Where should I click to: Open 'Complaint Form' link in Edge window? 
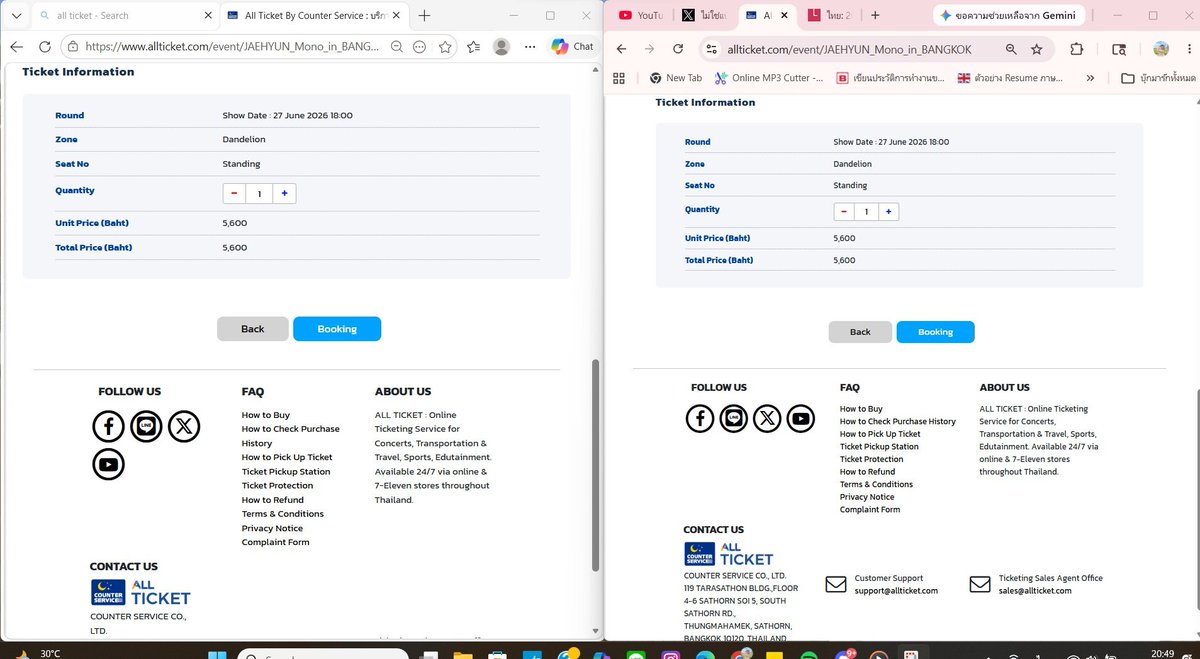click(x=275, y=542)
